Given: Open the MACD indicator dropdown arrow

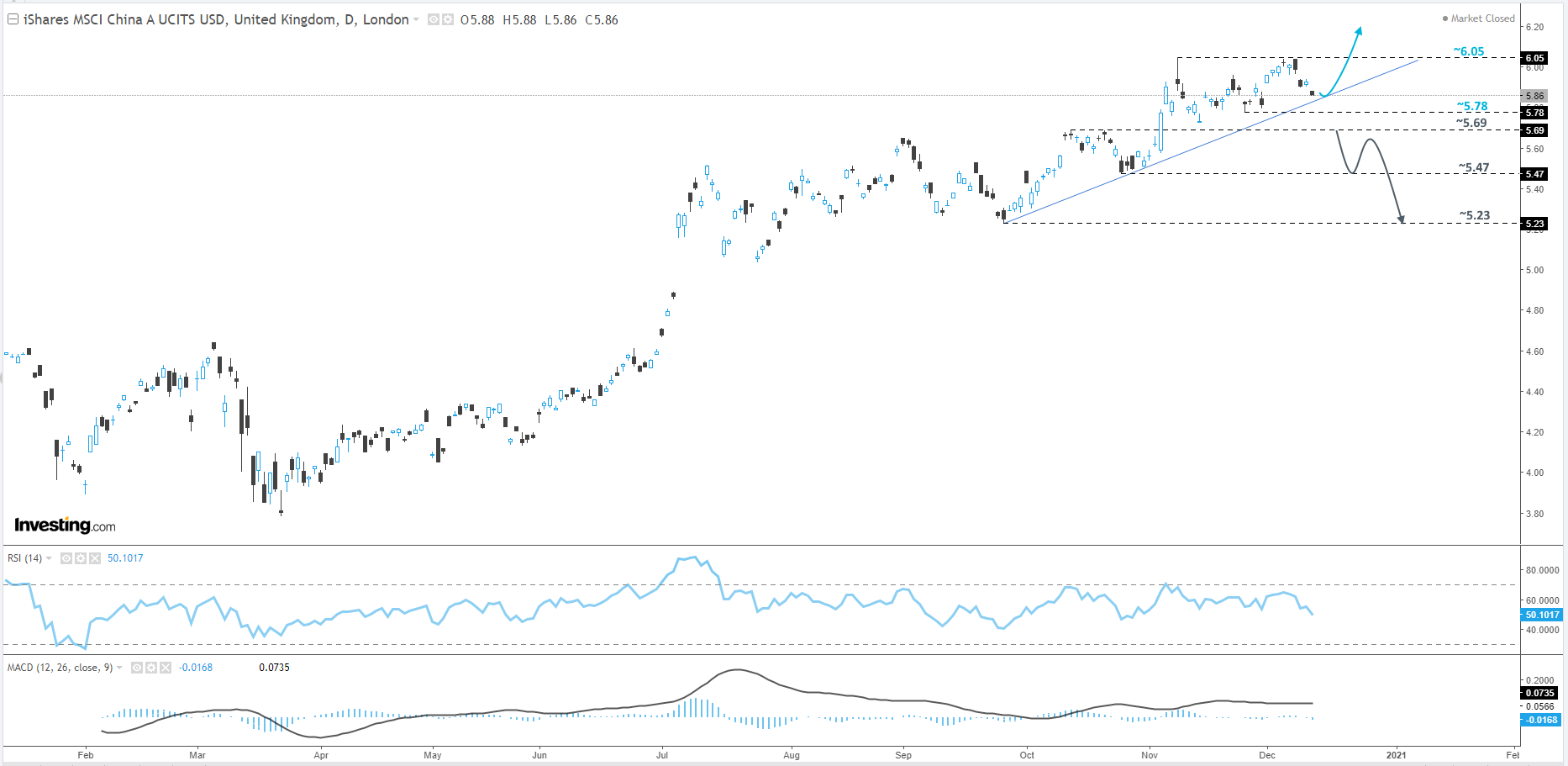Looking at the screenshot, I should click(x=118, y=668).
